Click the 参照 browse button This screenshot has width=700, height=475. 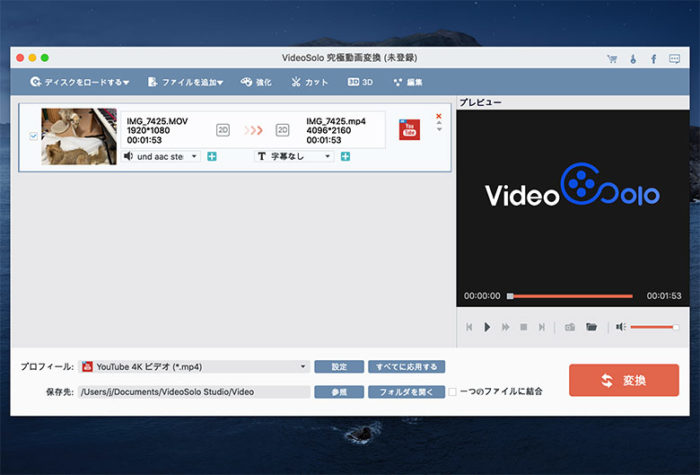click(x=339, y=392)
